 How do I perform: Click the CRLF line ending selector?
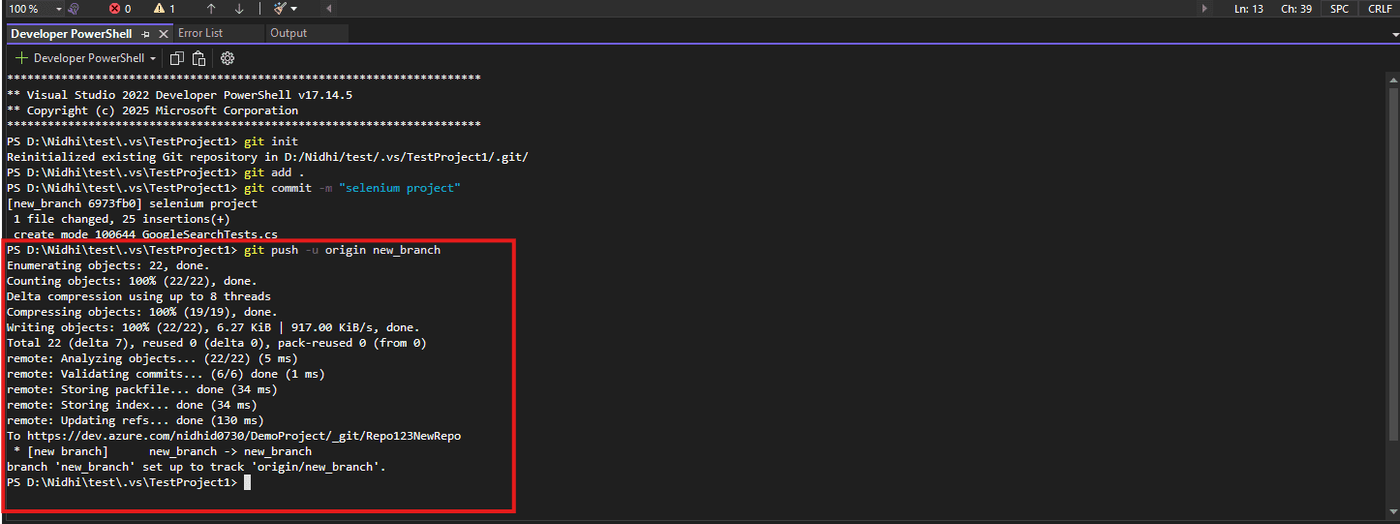pyautogui.click(x=1378, y=8)
